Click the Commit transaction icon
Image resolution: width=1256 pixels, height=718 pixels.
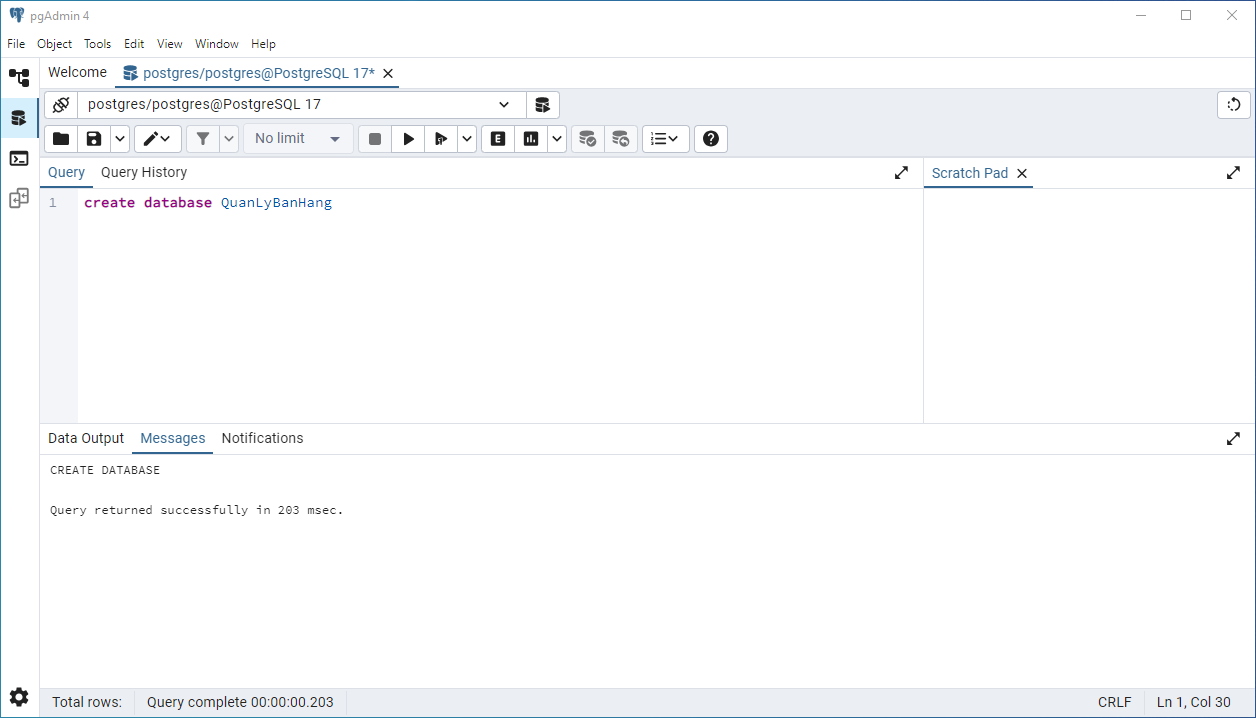point(588,139)
